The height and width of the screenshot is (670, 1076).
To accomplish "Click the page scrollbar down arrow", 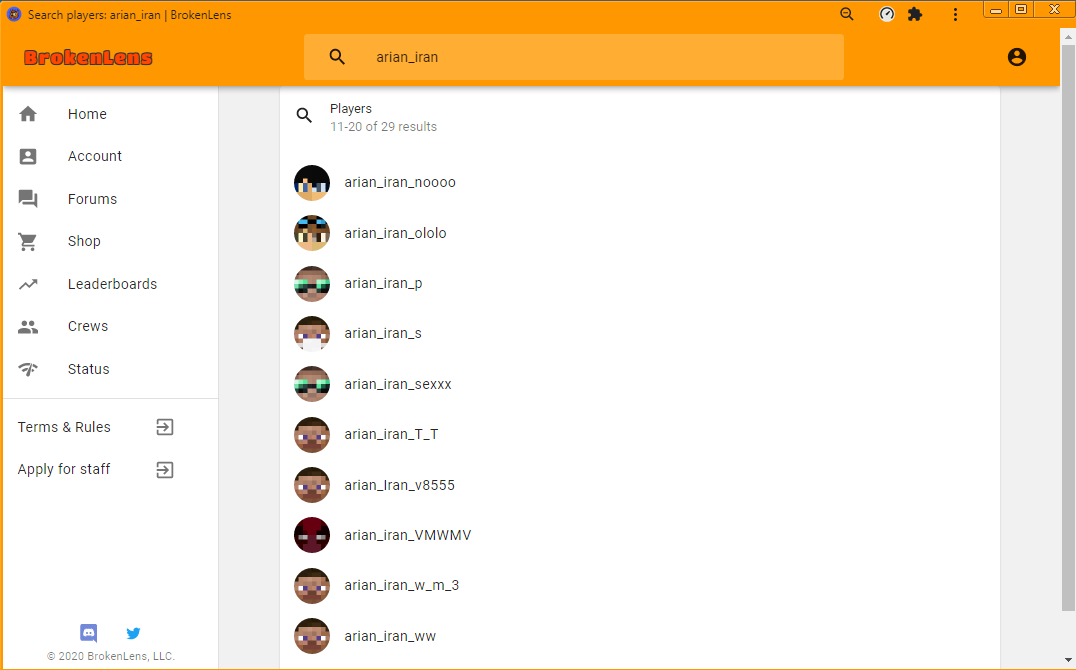I will click(x=1068, y=660).
